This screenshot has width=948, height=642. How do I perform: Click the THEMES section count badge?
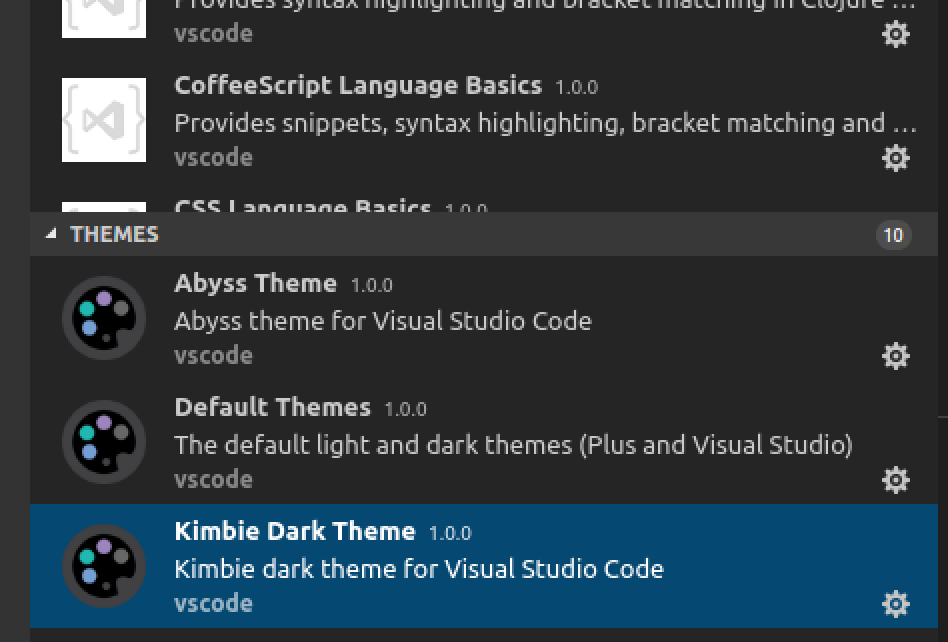[x=895, y=235]
